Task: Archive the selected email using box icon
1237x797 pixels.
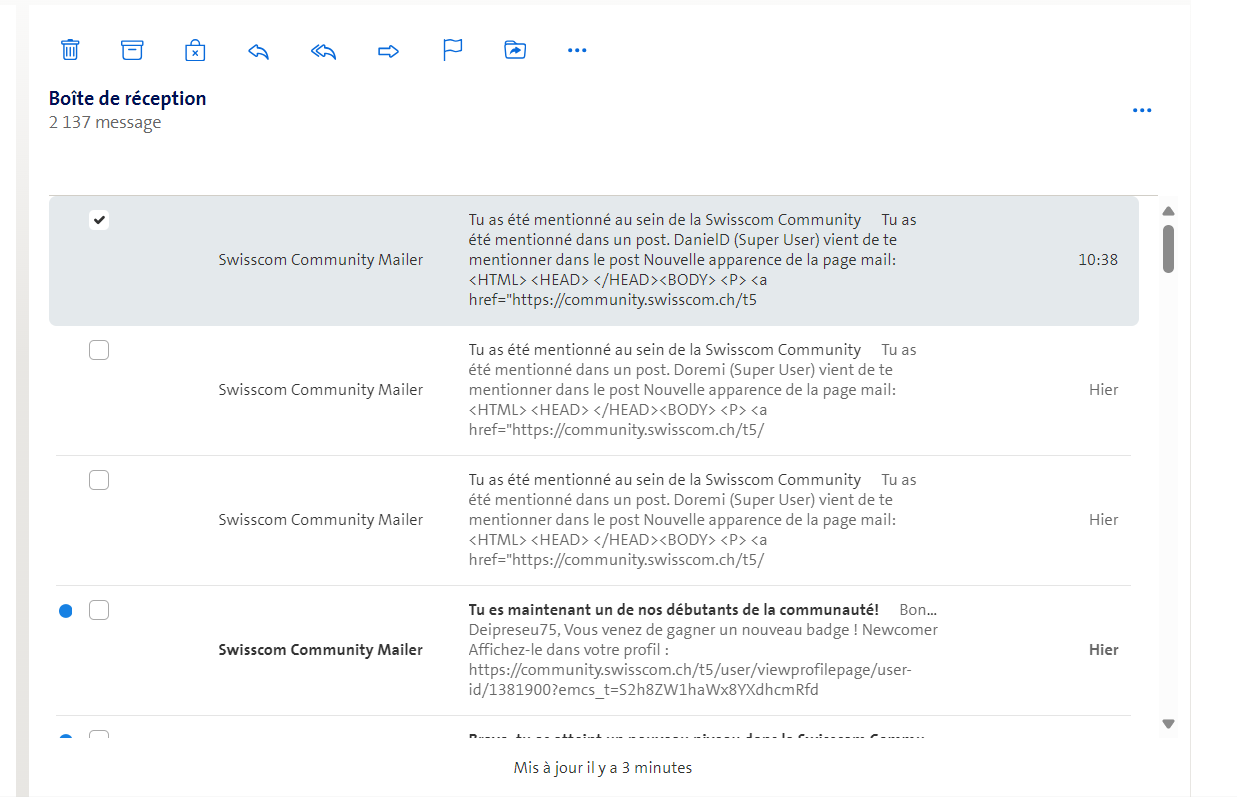Action: point(132,50)
